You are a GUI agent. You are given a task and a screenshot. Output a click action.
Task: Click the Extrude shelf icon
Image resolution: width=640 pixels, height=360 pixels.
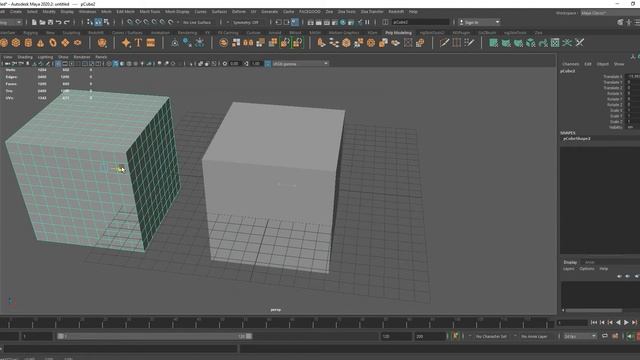click(322, 42)
